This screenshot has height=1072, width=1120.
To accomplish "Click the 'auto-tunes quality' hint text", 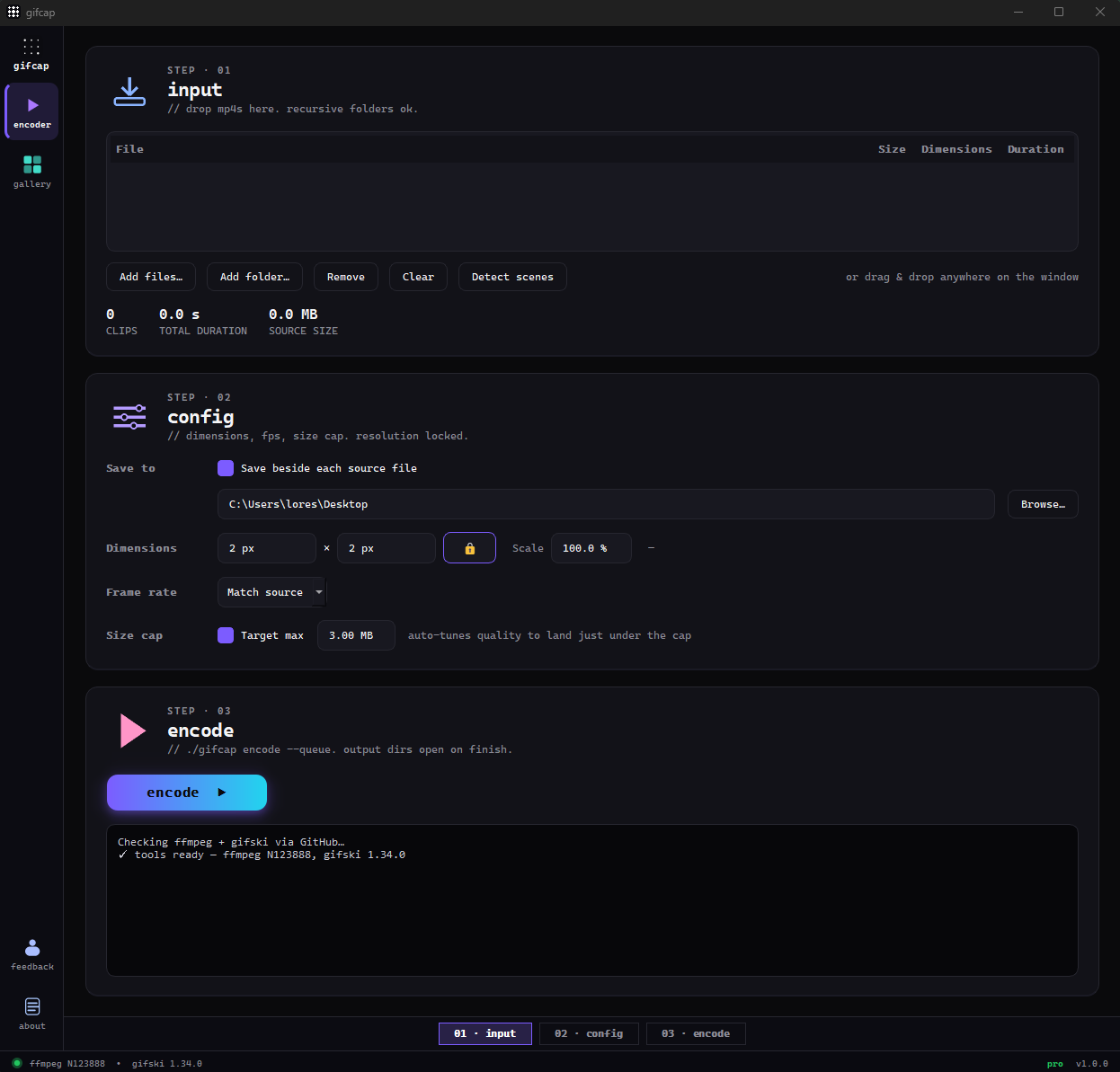I will 549,635.
